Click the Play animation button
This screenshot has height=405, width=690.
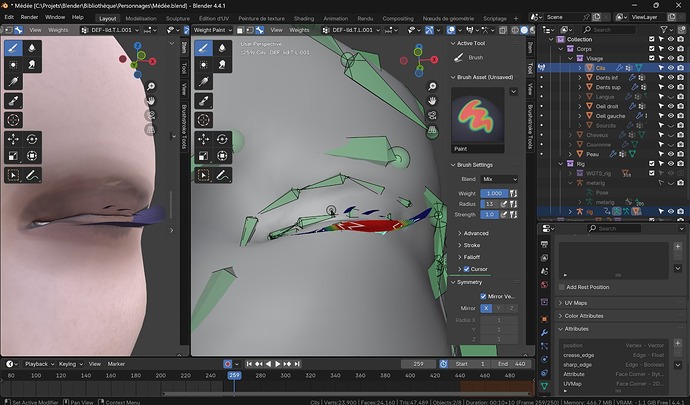pyautogui.click(x=278, y=364)
